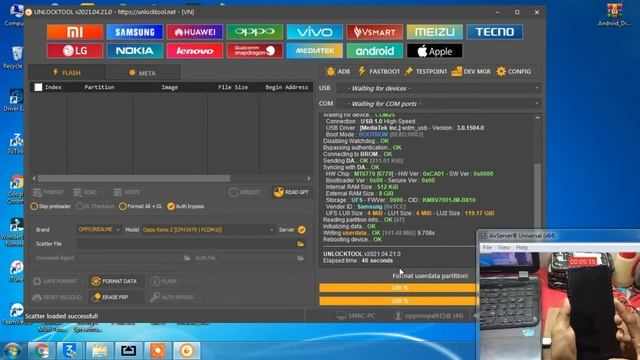640x360 pixels.
Task: Select the LG brand tile
Action: click(75, 51)
